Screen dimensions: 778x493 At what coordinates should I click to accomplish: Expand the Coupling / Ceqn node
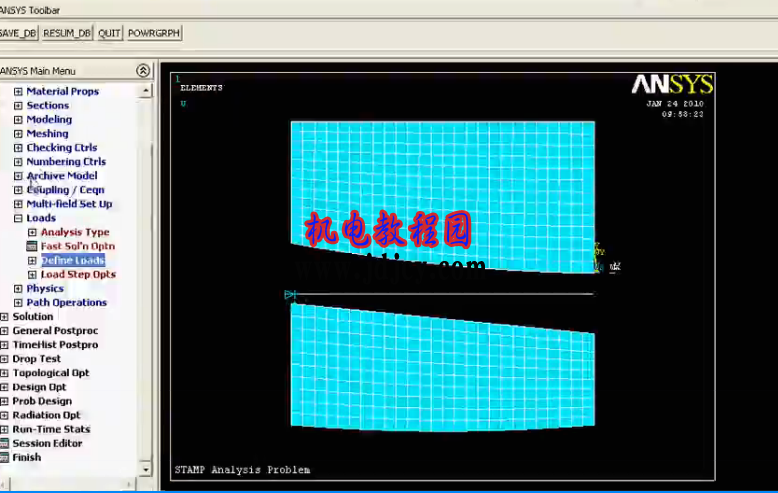coord(18,190)
